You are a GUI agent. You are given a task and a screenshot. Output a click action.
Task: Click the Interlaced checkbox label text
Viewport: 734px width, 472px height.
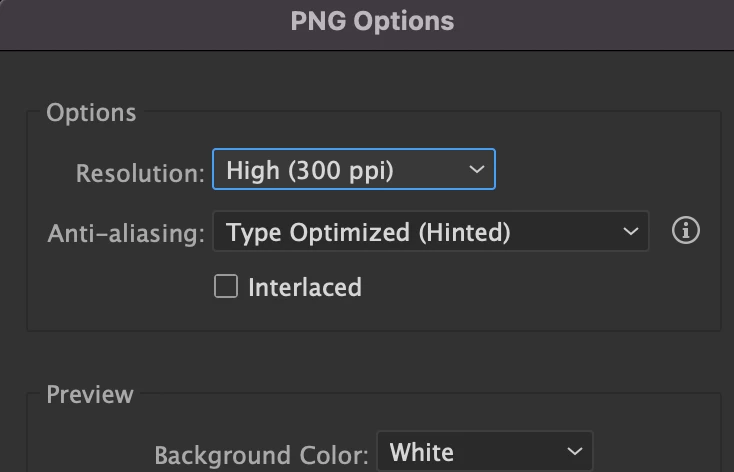point(304,288)
